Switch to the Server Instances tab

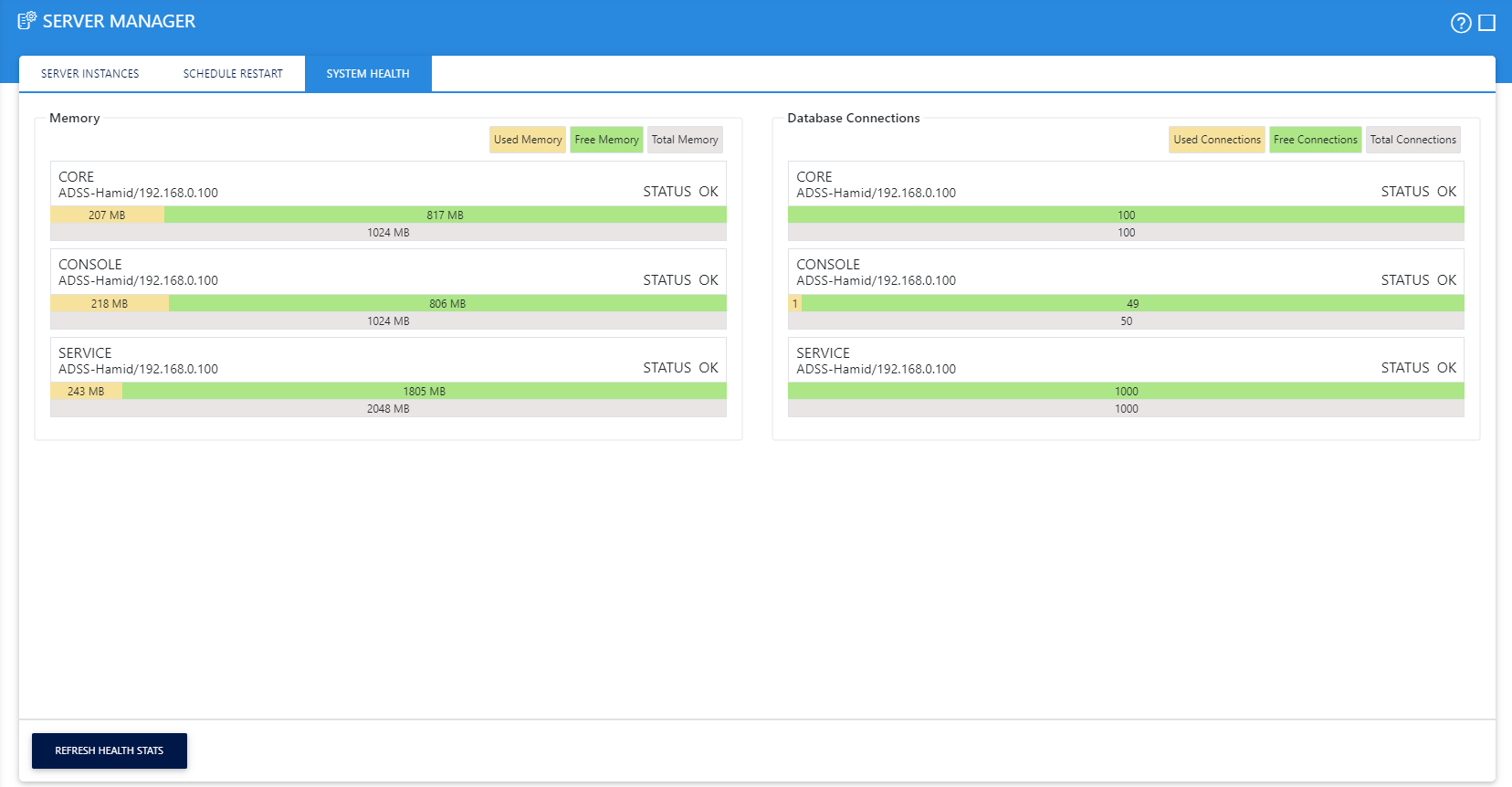click(89, 74)
